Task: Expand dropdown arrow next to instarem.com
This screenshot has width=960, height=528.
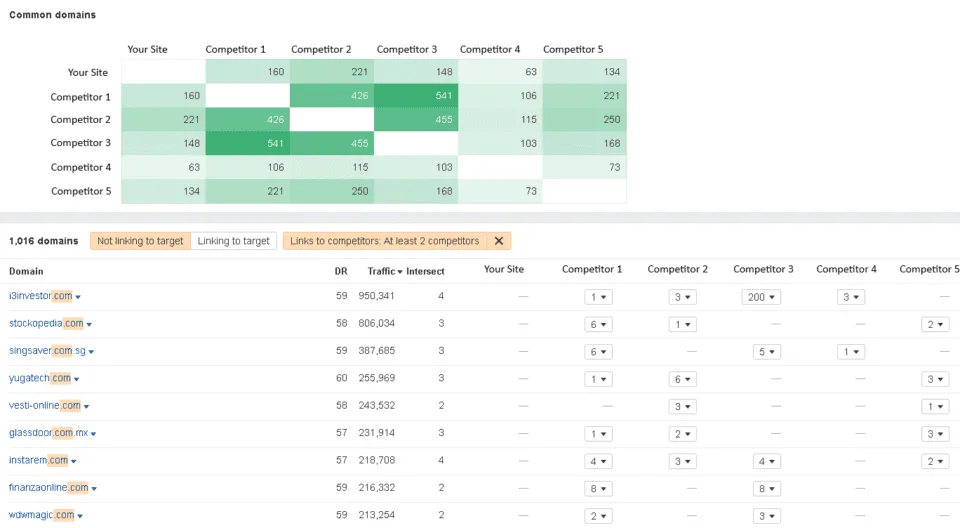Action: (73, 461)
